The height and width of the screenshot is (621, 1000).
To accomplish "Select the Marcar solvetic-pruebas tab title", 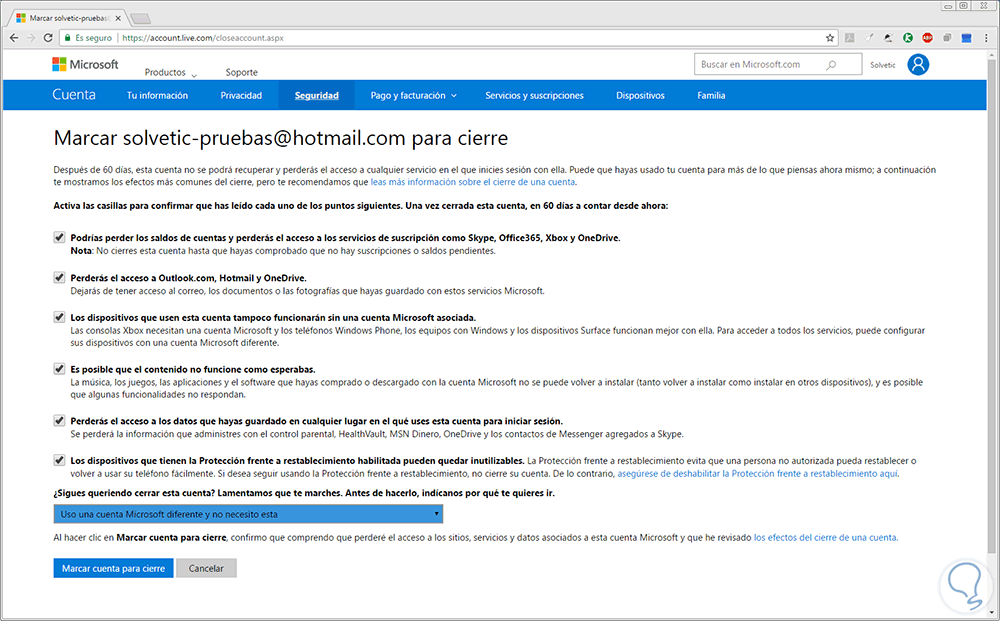I will click(x=69, y=18).
